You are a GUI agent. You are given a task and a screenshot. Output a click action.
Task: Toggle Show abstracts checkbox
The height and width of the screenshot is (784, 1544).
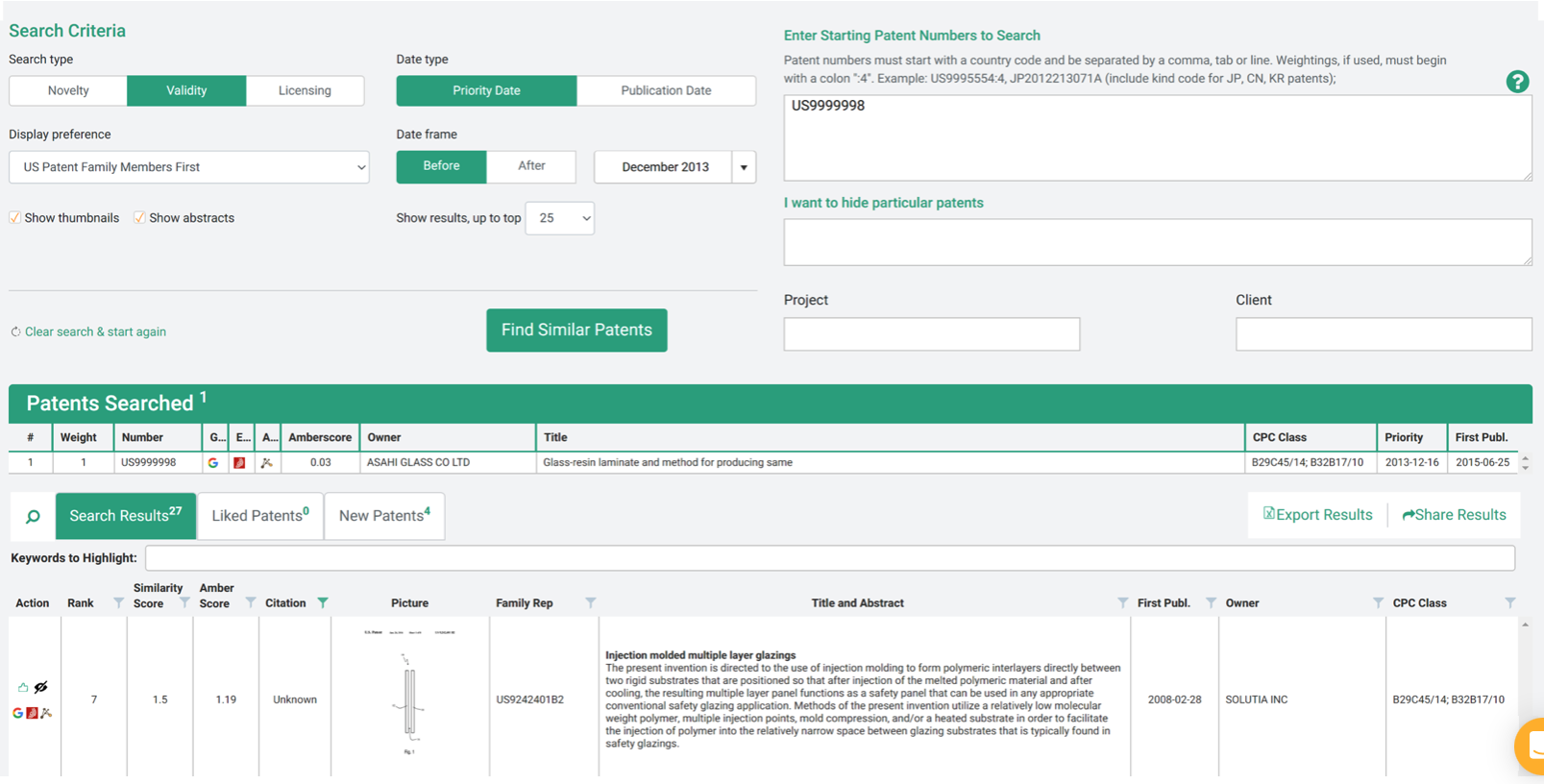[x=140, y=218]
